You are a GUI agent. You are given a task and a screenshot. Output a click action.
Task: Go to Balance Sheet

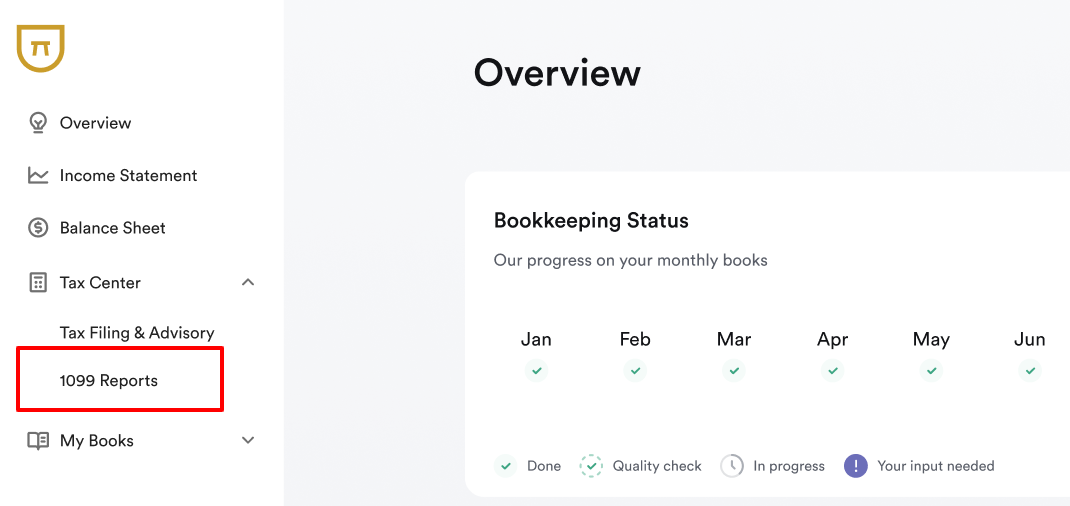point(112,228)
